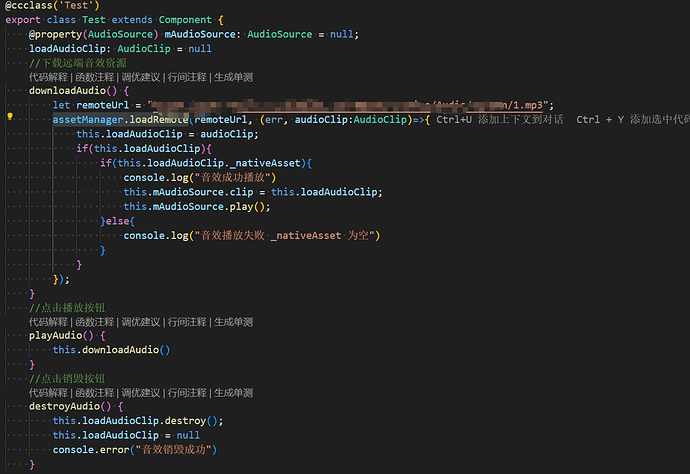Click the comment //点击播放按钮

67,308
